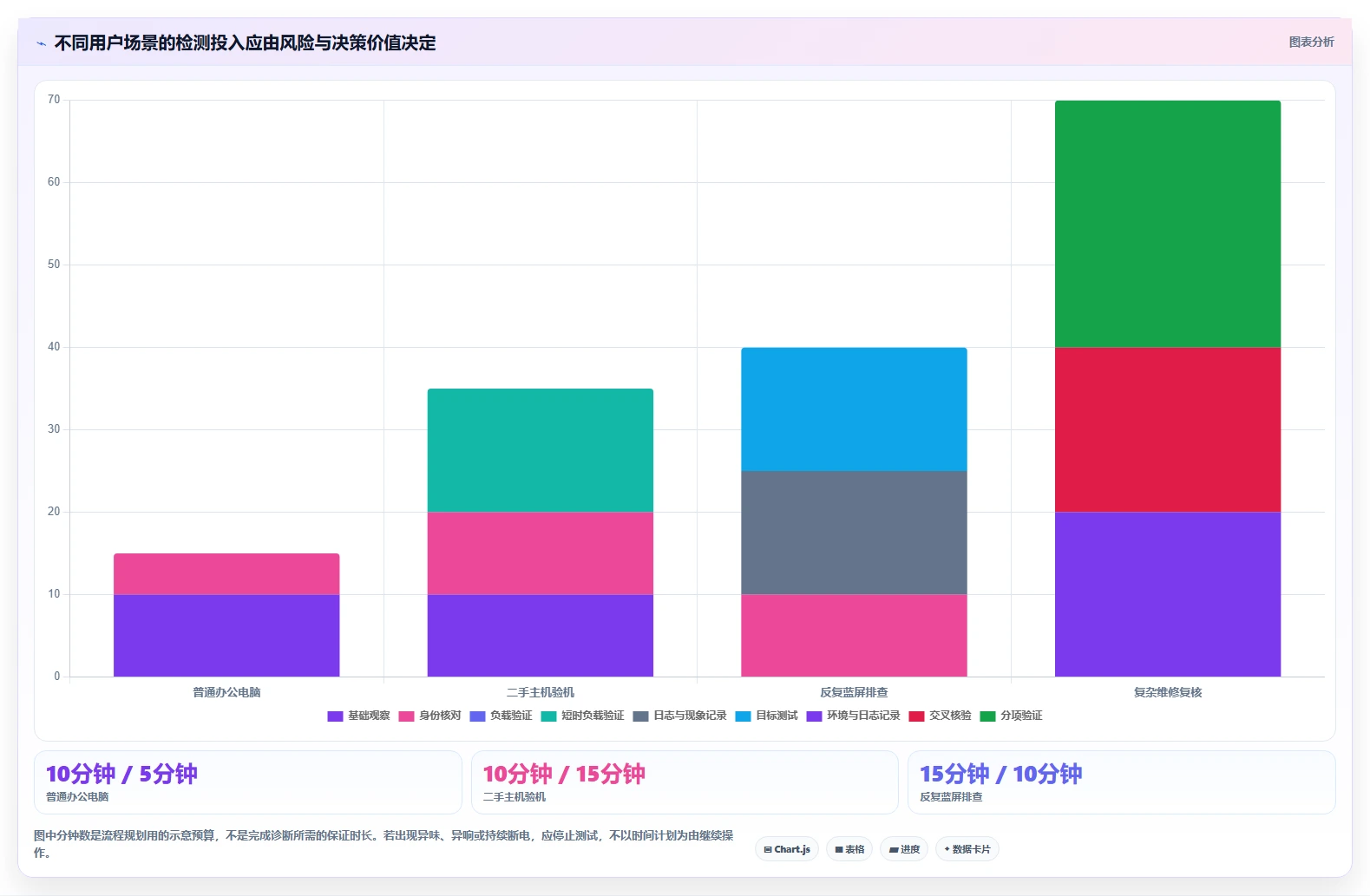The width and height of the screenshot is (1370, 896).
Task: Click the blue top segment of 反复蓝屏排查 bar
Action: [x=854, y=409]
